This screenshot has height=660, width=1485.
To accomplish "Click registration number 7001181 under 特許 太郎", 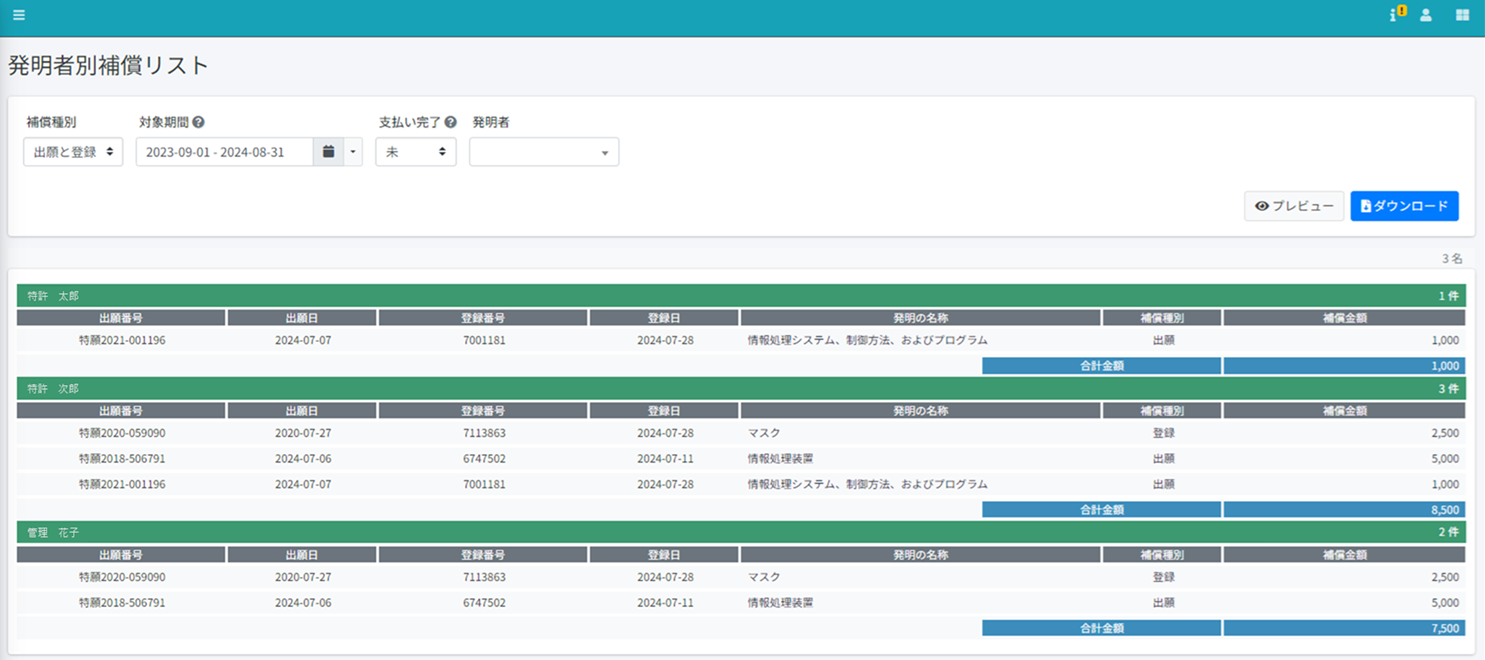I will (484, 340).
